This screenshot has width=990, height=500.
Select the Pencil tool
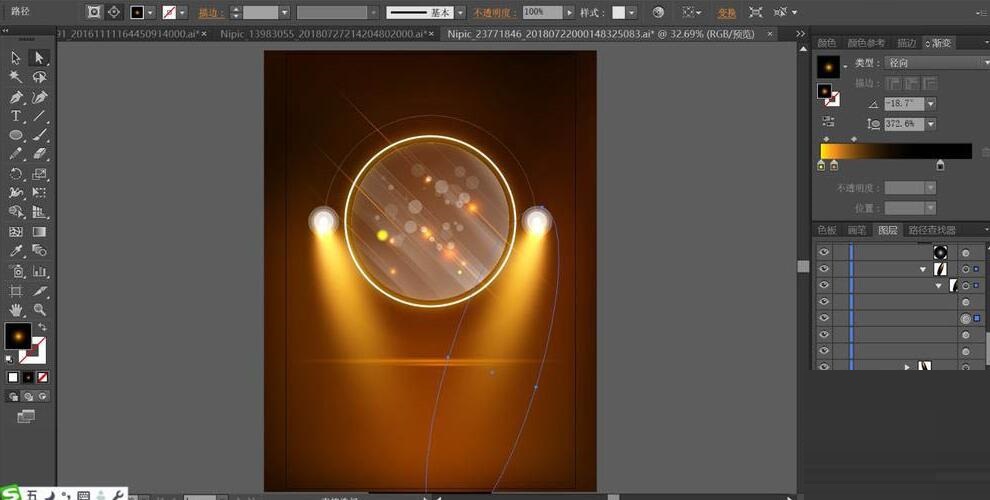tap(16, 154)
